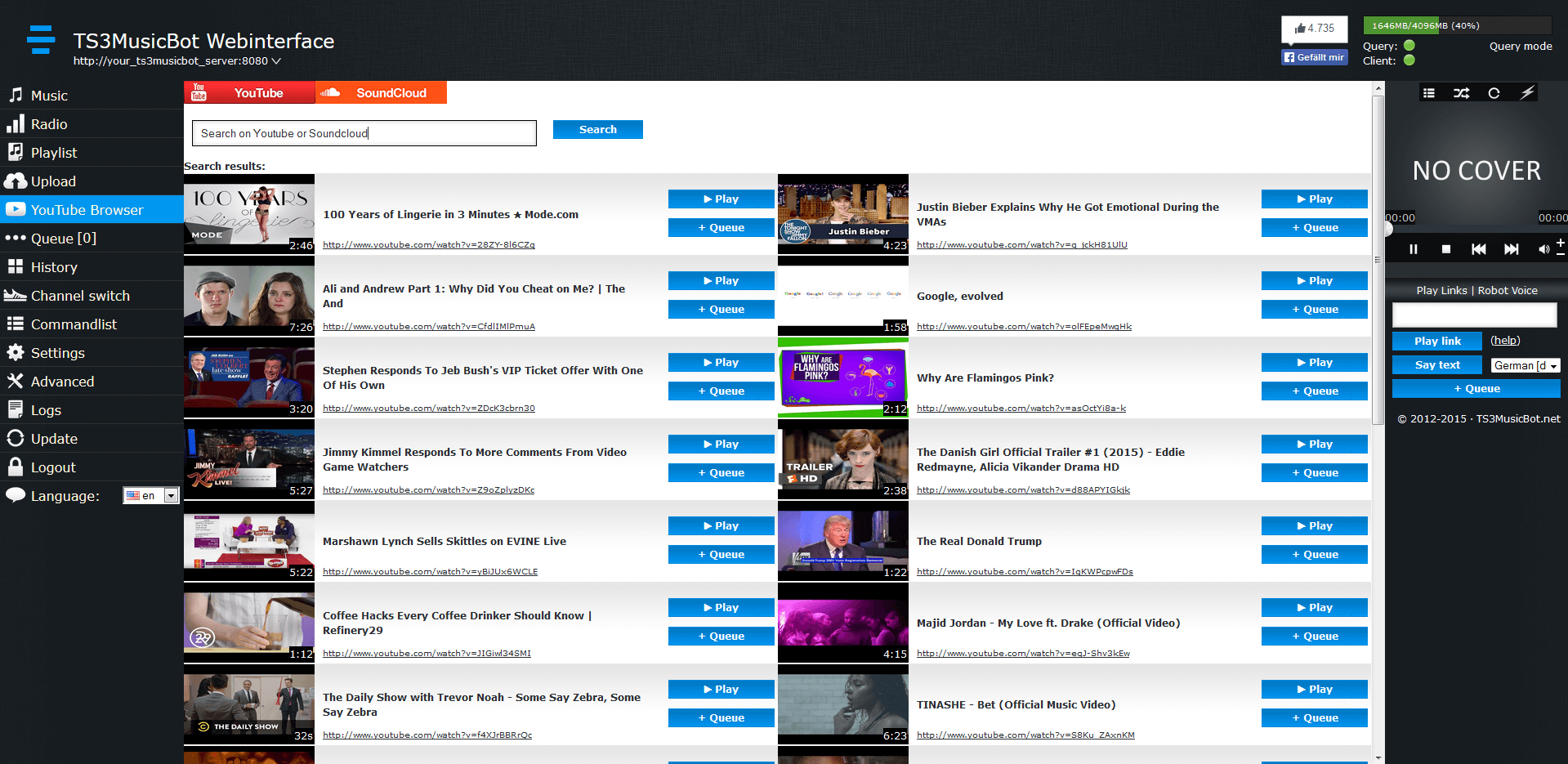Select the YouTube tab
1568x764 pixels.
click(249, 92)
